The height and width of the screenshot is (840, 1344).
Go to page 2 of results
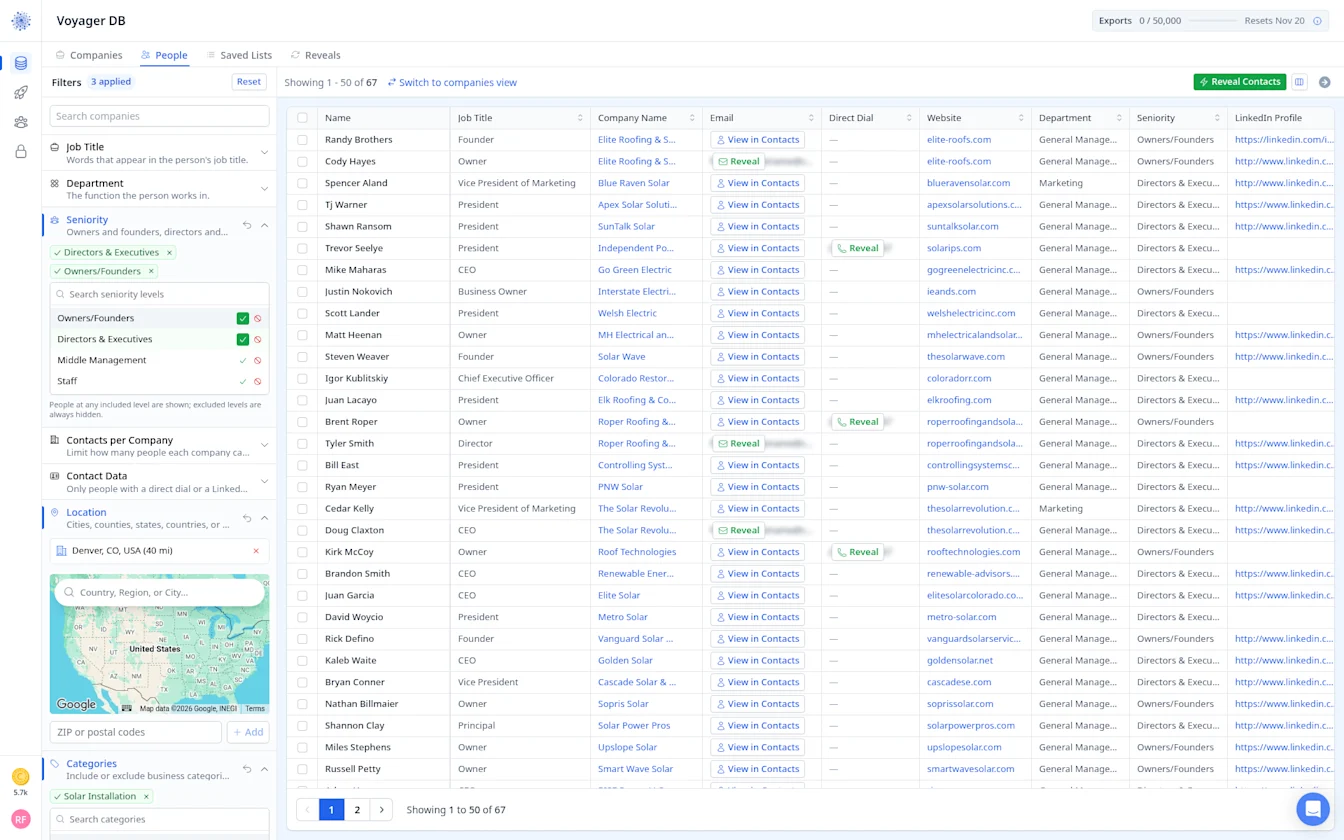pyautogui.click(x=357, y=810)
